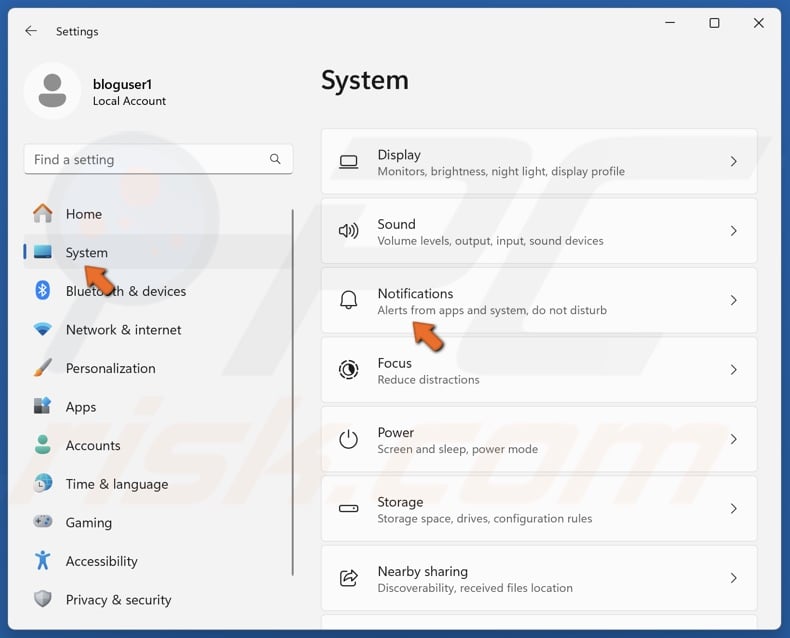Image resolution: width=790 pixels, height=638 pixels.
Task: Click 'Screen and sleep, power mode' description
Action: [457, 449]
